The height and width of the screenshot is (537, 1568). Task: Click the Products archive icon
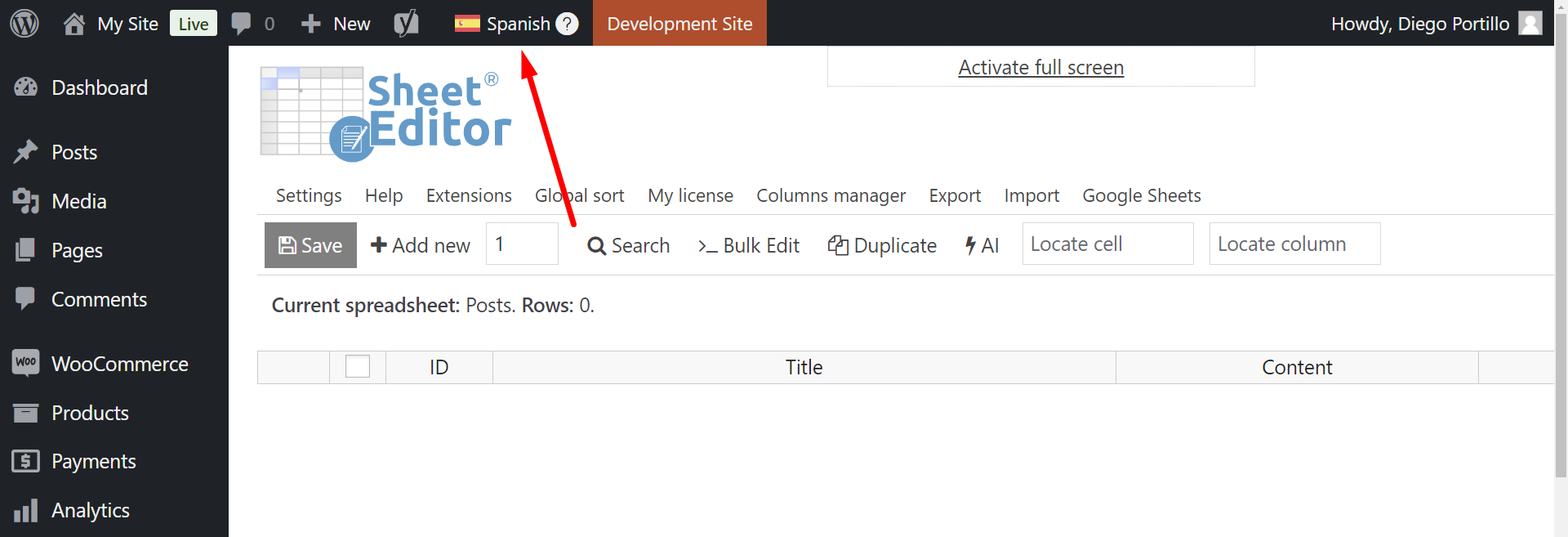coord(26,413)
